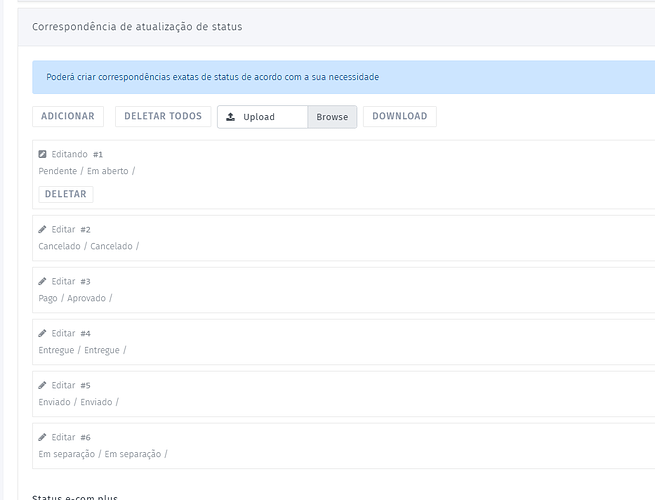Click the upload arrow icon
The height and width of the screenshot is (500, 655).
231,117
